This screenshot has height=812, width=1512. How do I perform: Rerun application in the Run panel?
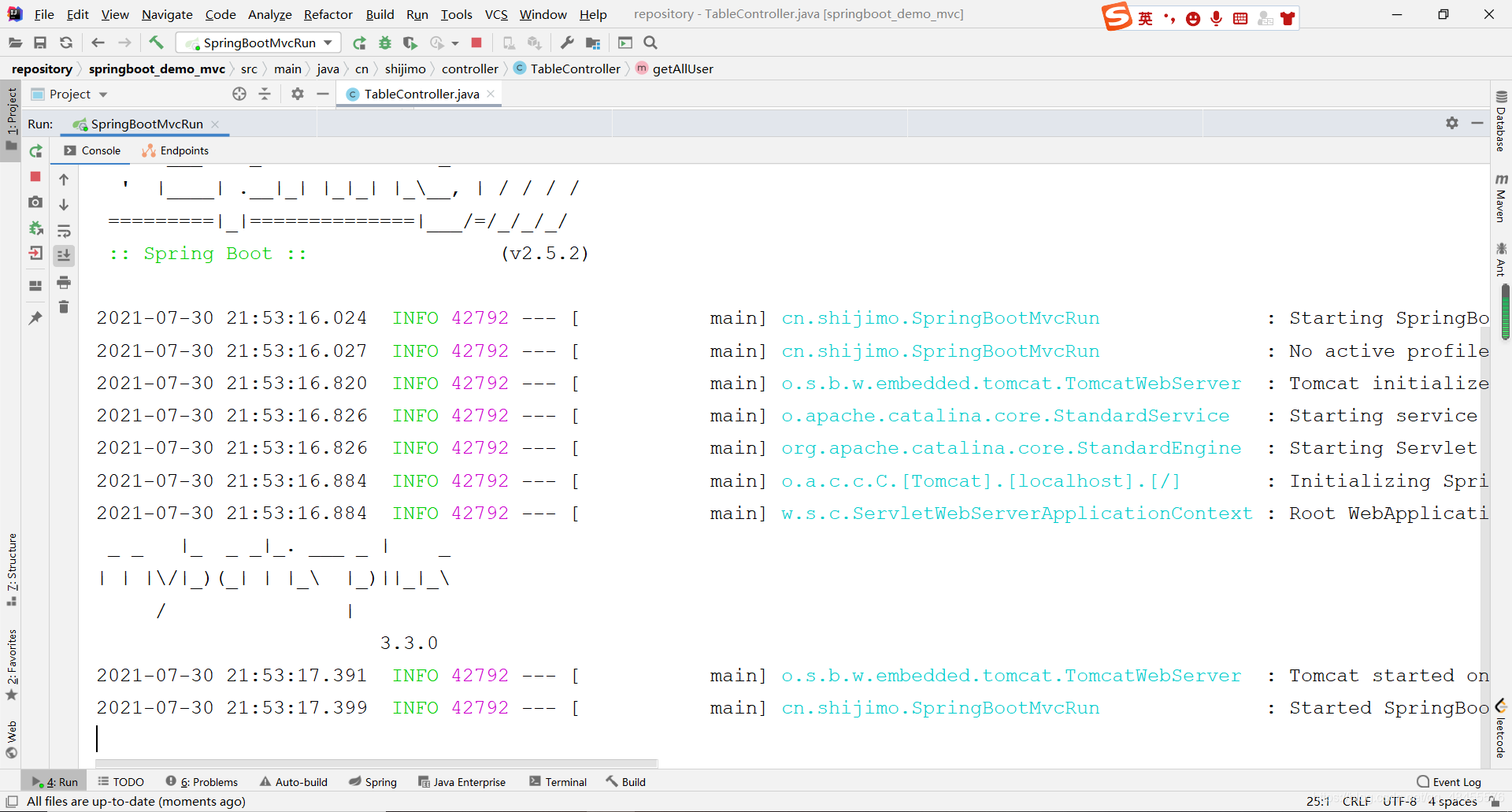tap(35, 151)
